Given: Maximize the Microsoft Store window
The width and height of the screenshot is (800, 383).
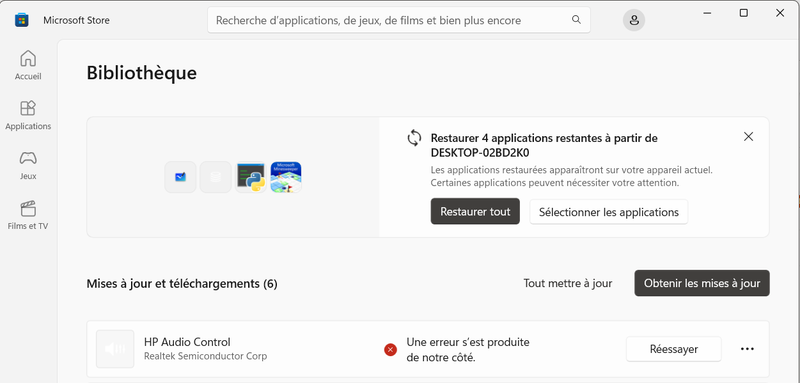Looking at the screenshot, I should coord(744,13).
